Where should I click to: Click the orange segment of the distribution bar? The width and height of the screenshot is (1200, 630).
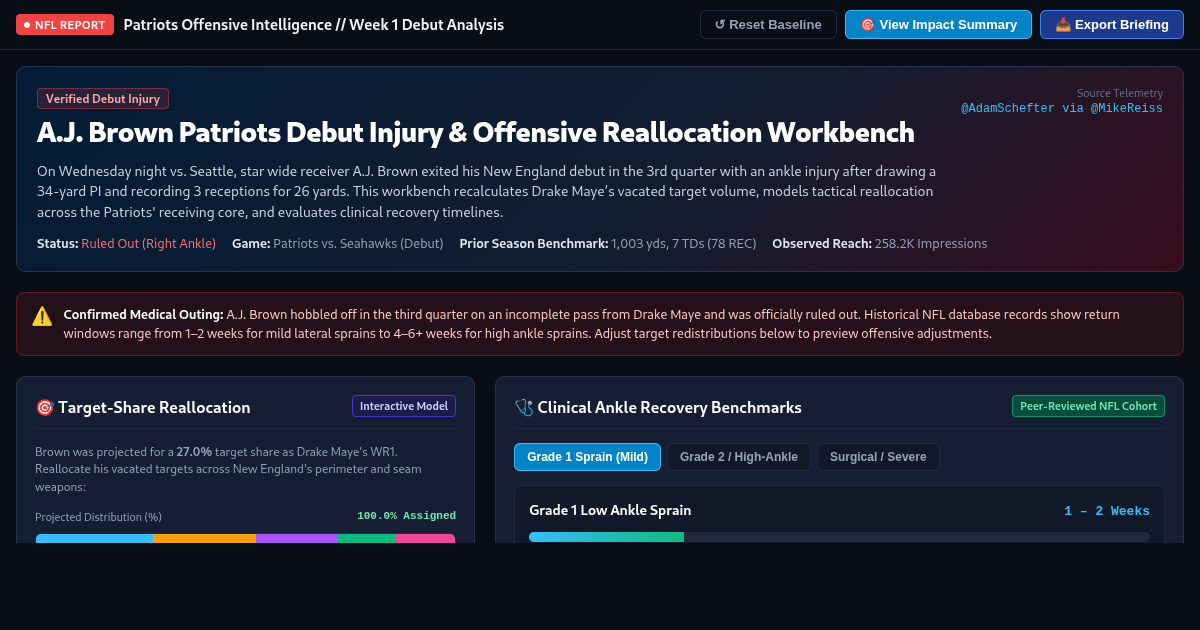tap(205, 538)
